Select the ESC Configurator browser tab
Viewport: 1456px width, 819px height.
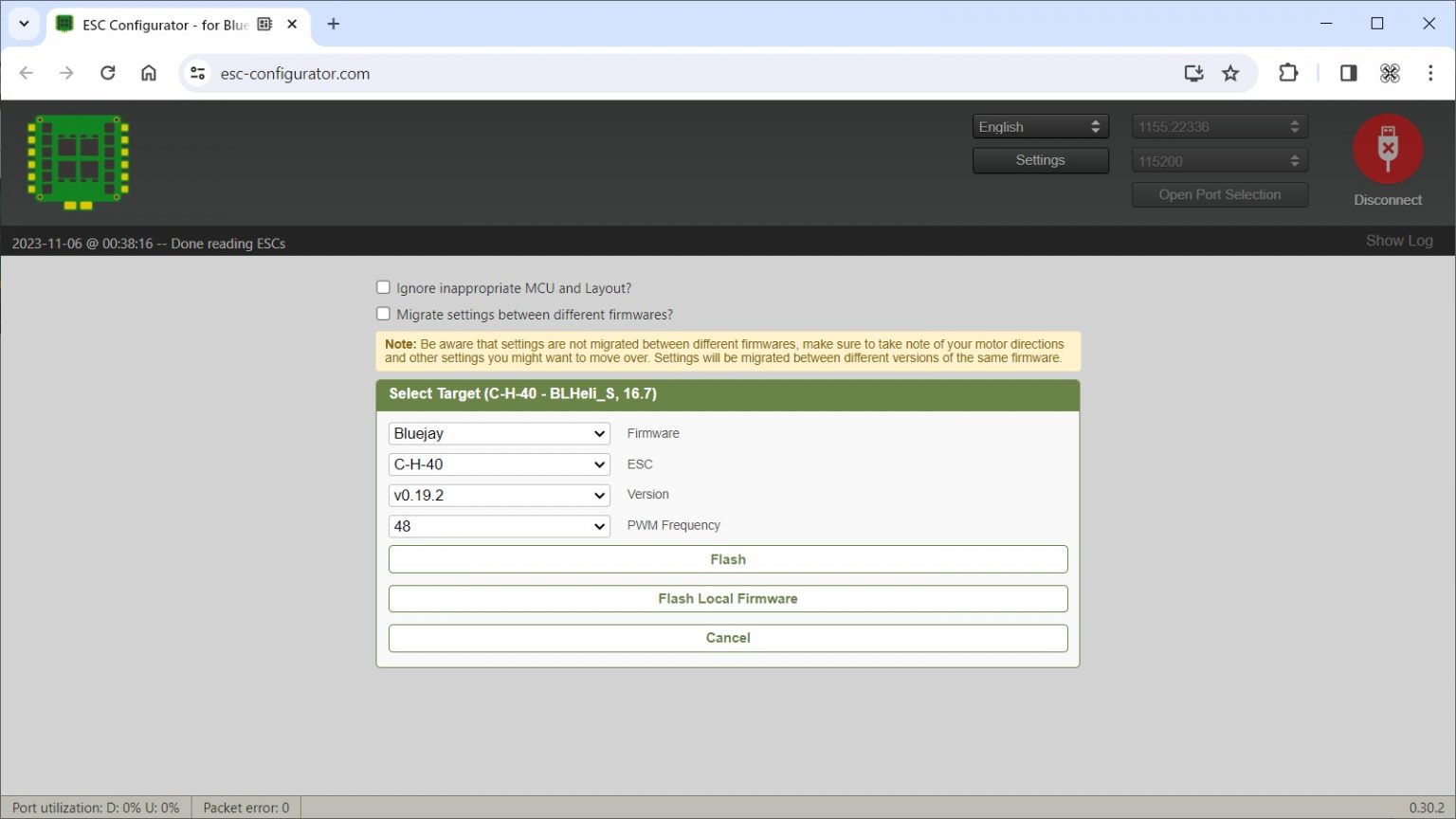(x=177, y=25)
